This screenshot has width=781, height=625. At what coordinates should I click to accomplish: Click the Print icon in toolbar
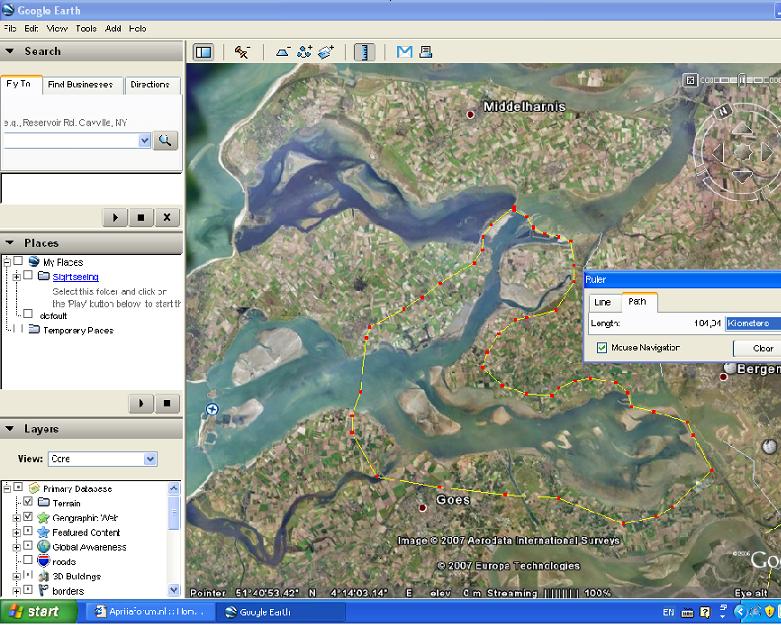(425, 52)
